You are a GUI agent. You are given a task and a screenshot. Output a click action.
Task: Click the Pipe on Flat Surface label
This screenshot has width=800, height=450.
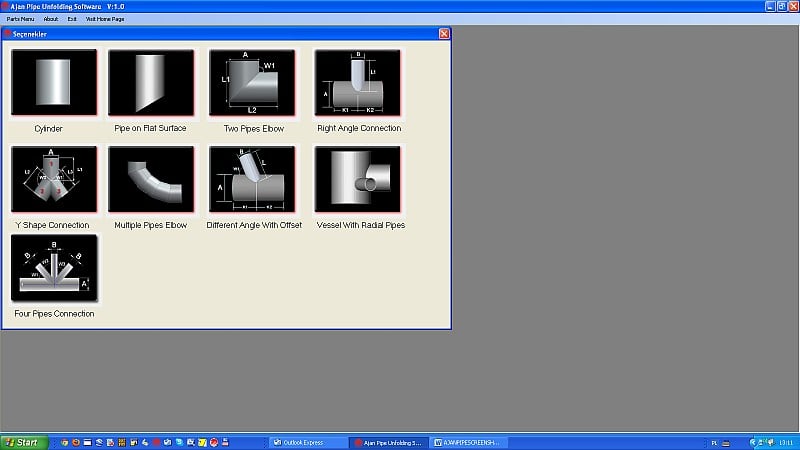tap(150, 128)
